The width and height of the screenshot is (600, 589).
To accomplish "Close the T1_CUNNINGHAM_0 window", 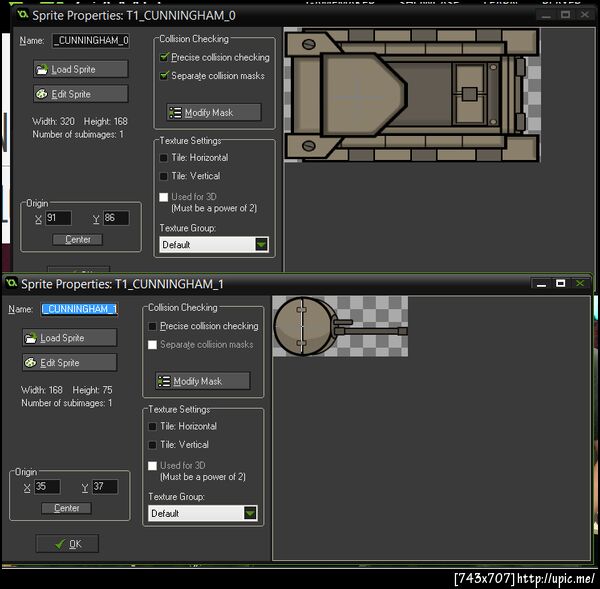I will coord(585,15).
